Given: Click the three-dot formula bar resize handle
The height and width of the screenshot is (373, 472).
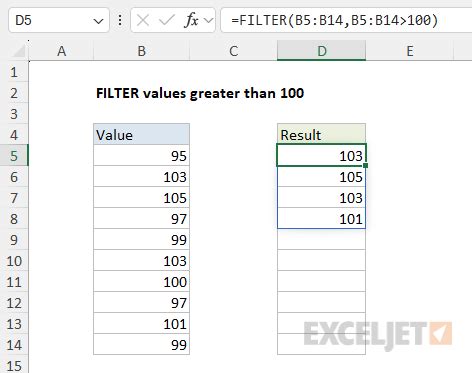Looking at the screenshot, I should (x=120, y=20).
